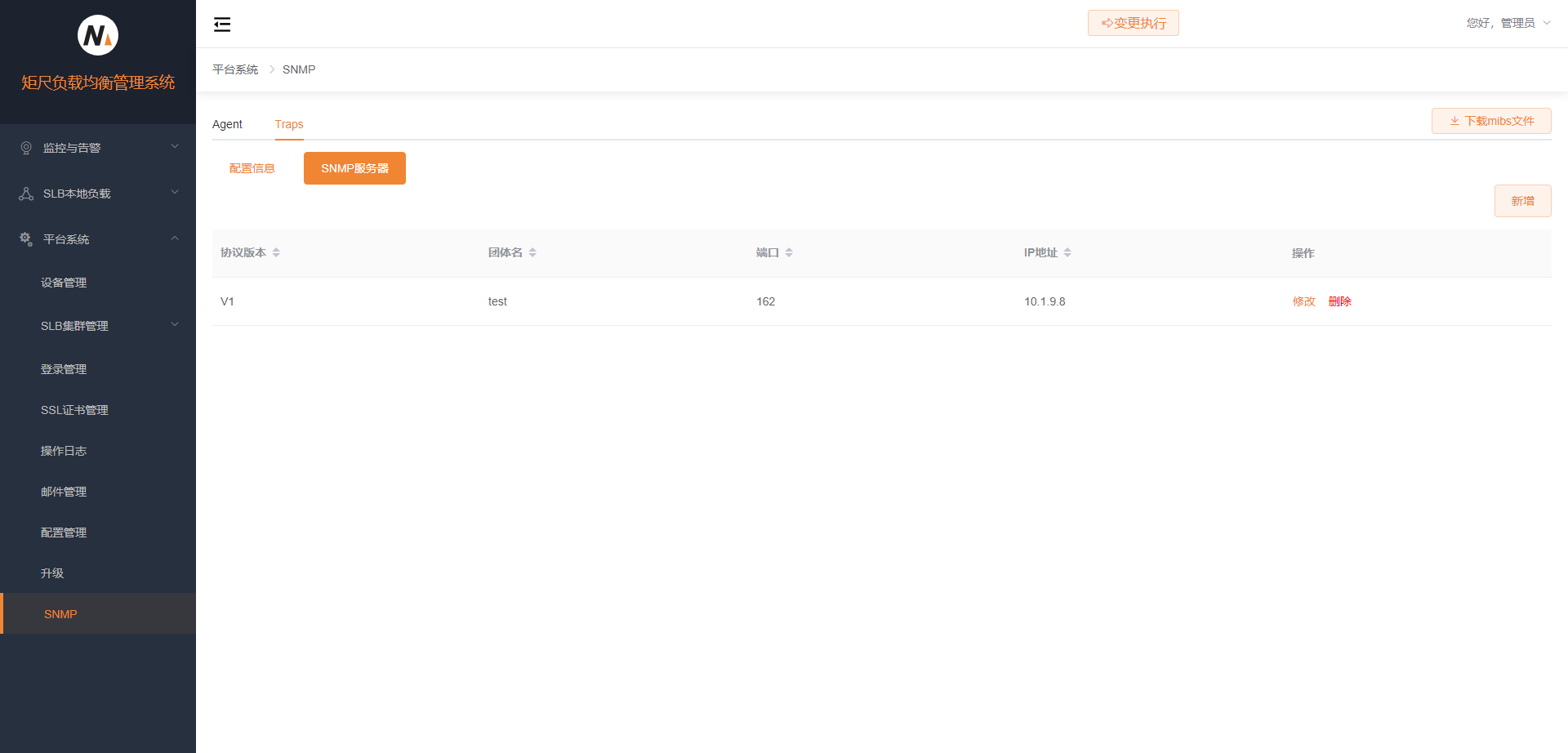Click the sort icon beside 协议版本 column
Viewport: 1568px width, 753px height.
pos(277,252)
